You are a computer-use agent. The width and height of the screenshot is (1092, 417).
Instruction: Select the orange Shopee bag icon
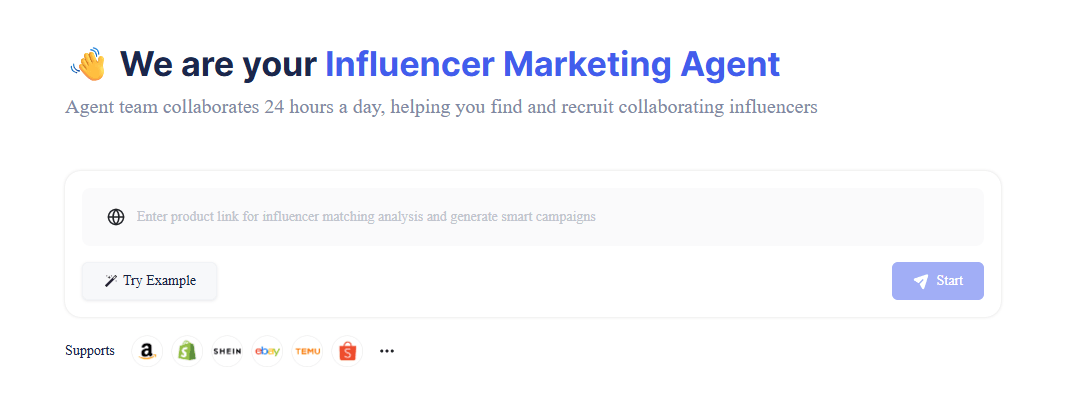(x=347, y=351)
